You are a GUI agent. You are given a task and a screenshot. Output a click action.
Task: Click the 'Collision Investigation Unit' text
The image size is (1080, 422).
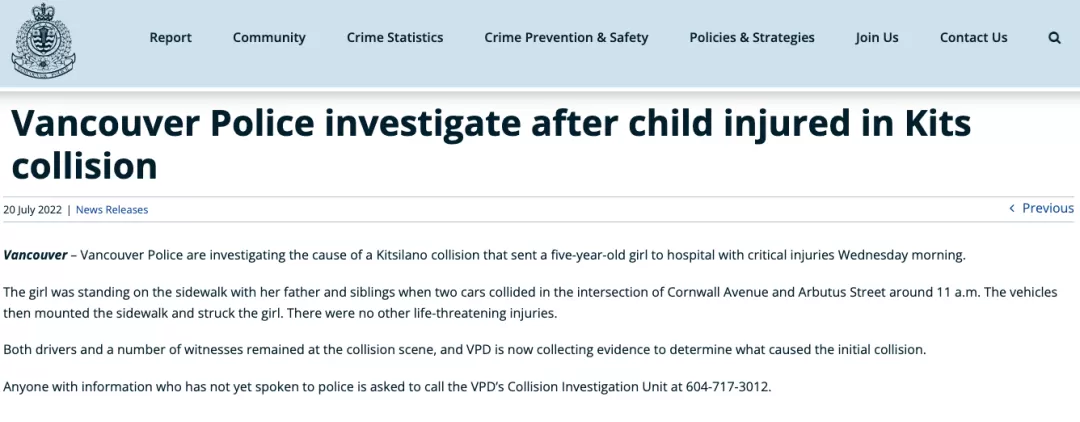(x=596, y=386)
